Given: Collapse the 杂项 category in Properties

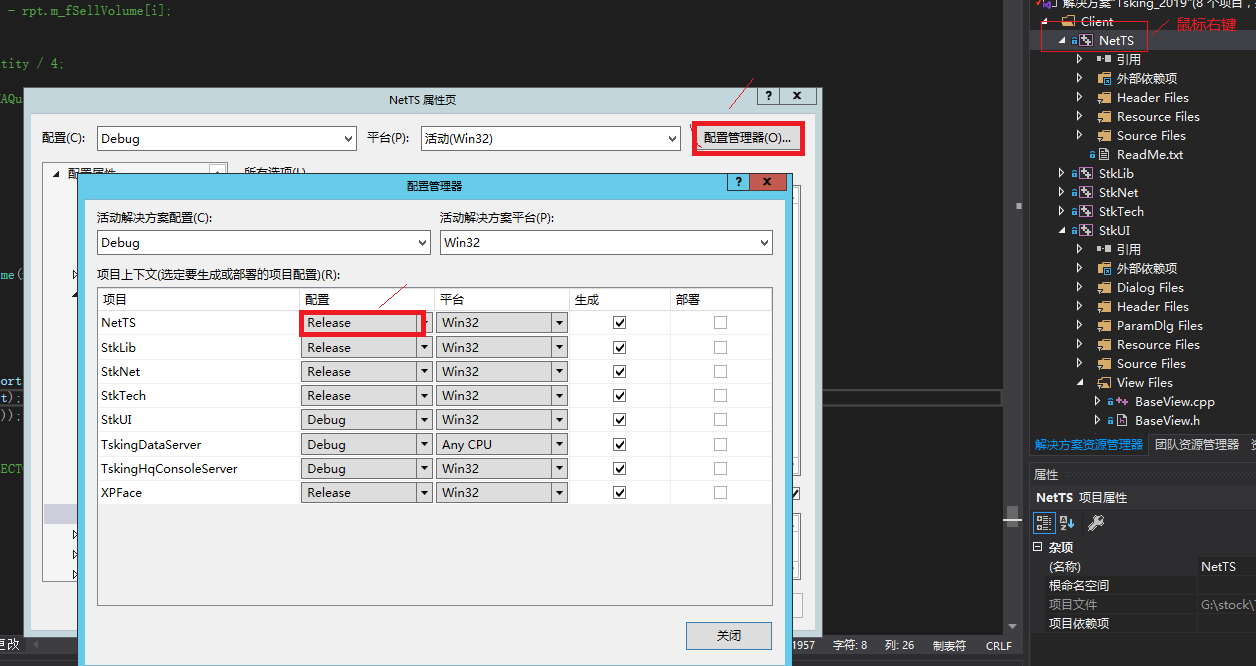Looking at the screenshot, I should click(x=1037, y=547).
